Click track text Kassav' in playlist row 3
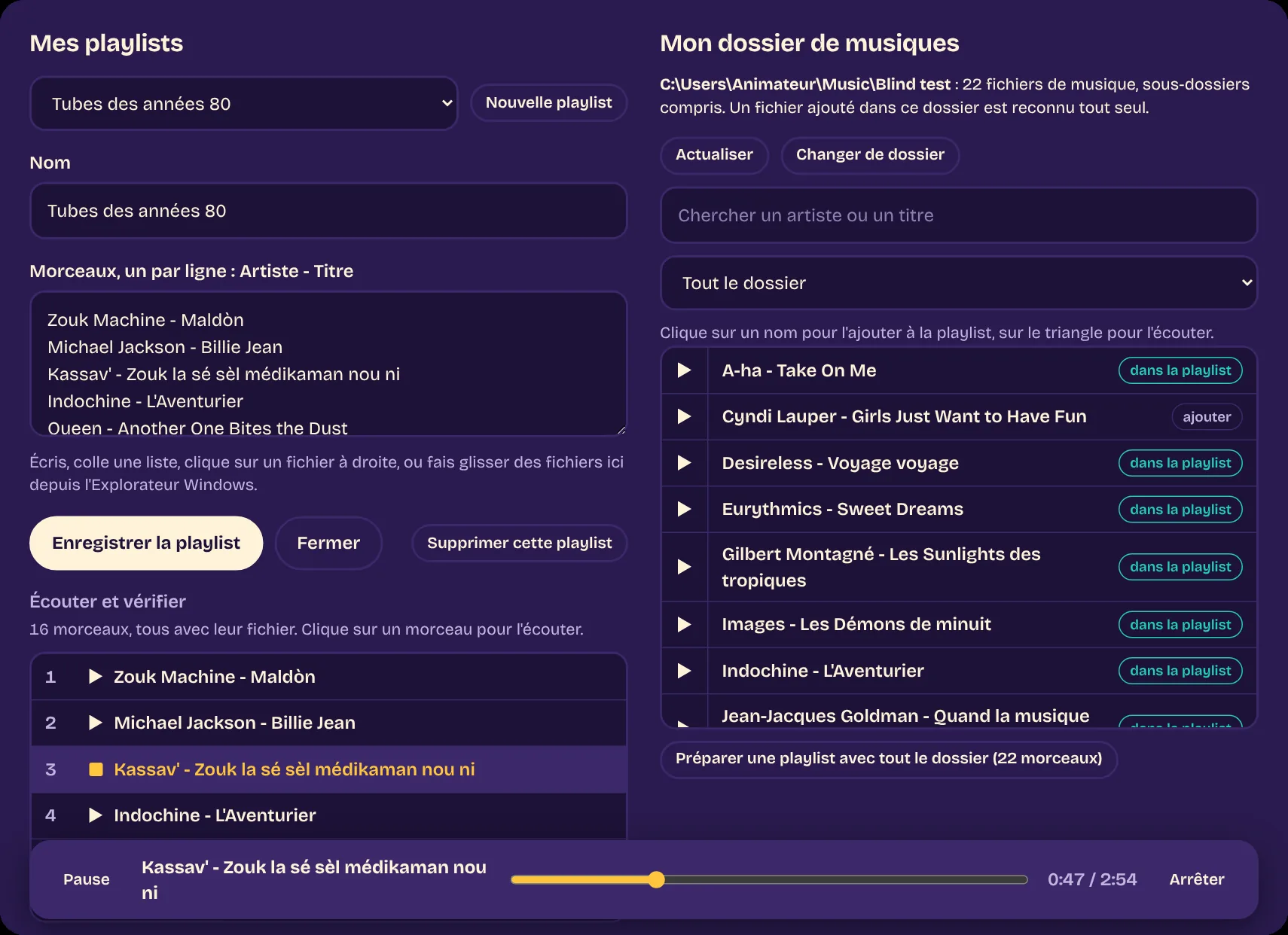The height and width of the screenshot is (935, 1288). click(x=295, y=769)
